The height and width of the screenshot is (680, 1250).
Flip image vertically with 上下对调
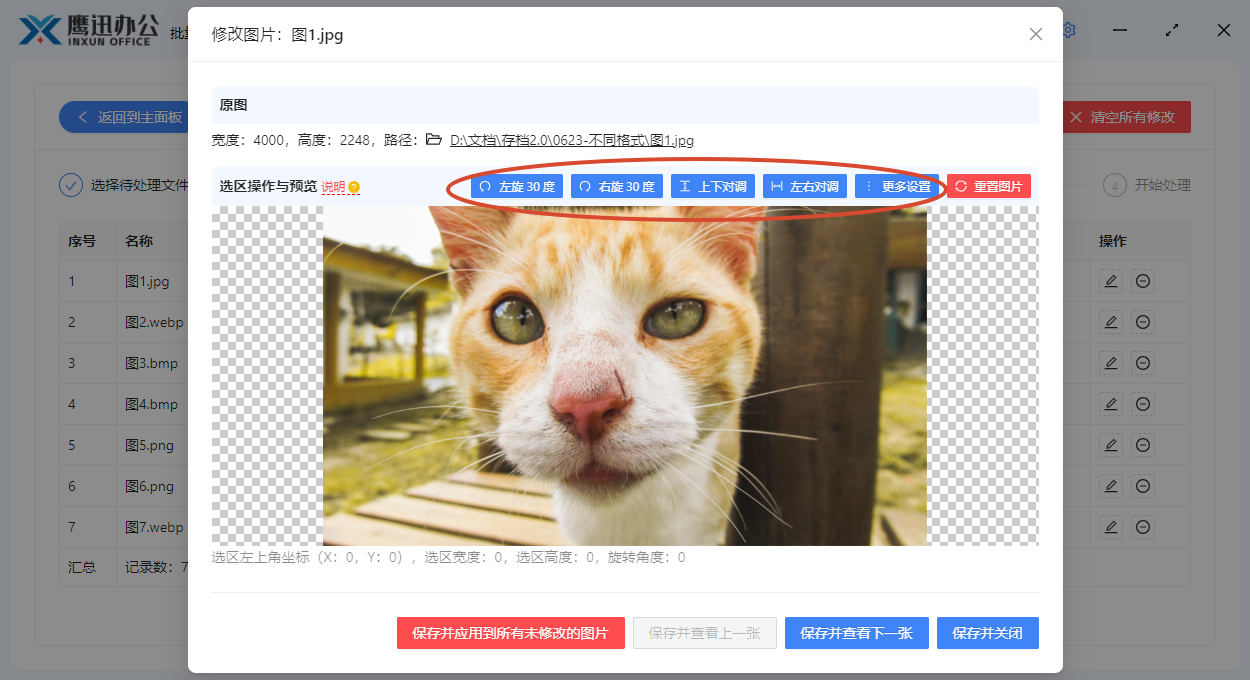[x=713, y=186]
